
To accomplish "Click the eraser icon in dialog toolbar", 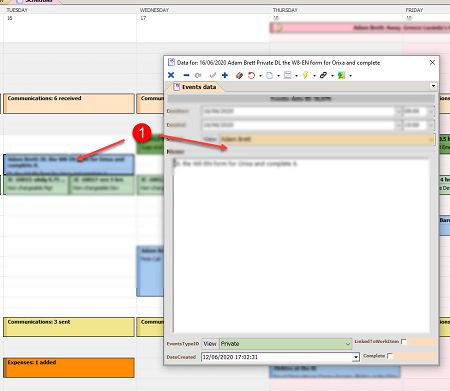I will [239, 76].
